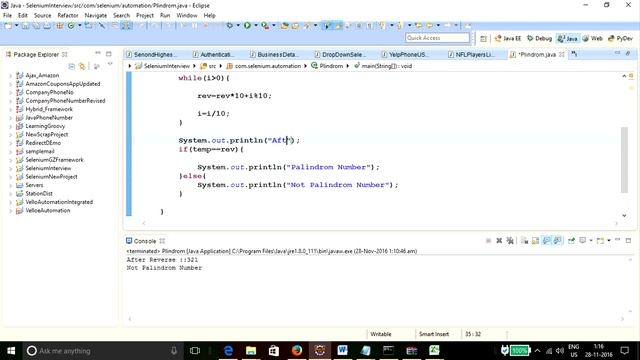Click the Save icon in main toolbar
This screenshot has width=640, height=360.
click(x=26, y=26)
